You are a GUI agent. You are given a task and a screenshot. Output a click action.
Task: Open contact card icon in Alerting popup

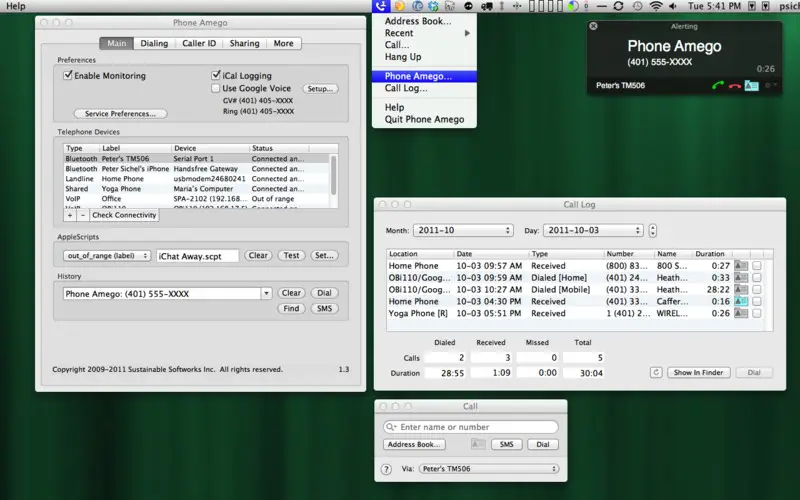click(751, 86)
